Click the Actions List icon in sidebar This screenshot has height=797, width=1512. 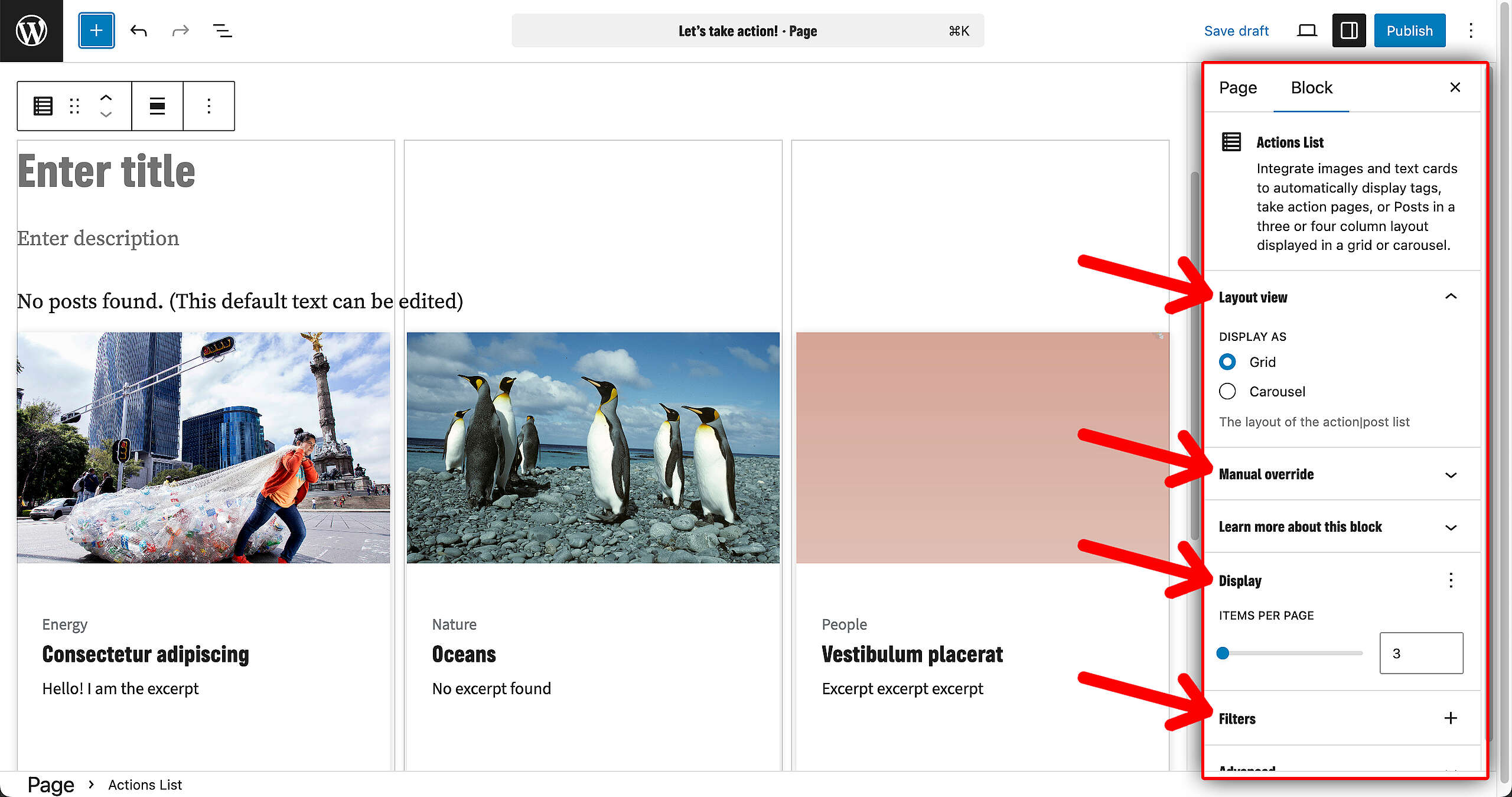(x=1231, y=142)
